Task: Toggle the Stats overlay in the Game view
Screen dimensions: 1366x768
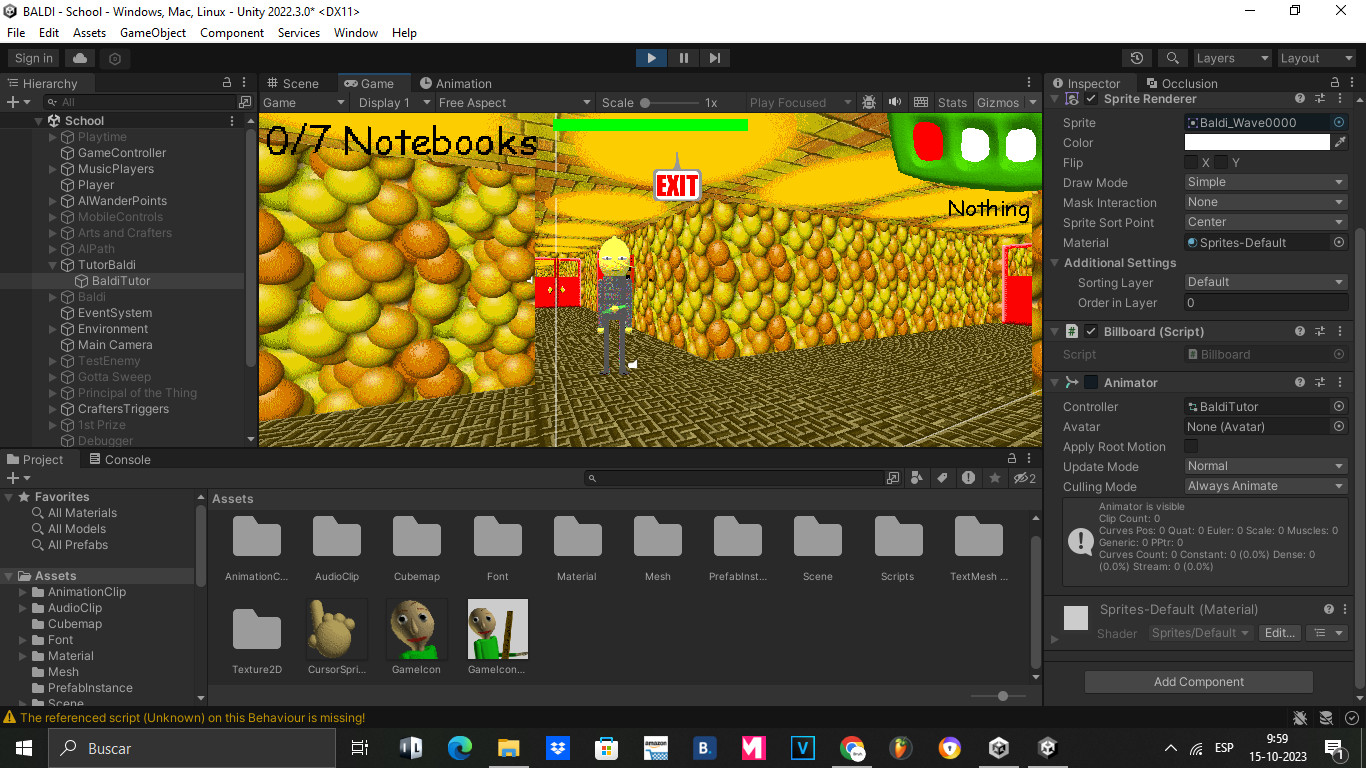Action: (951, 102)
